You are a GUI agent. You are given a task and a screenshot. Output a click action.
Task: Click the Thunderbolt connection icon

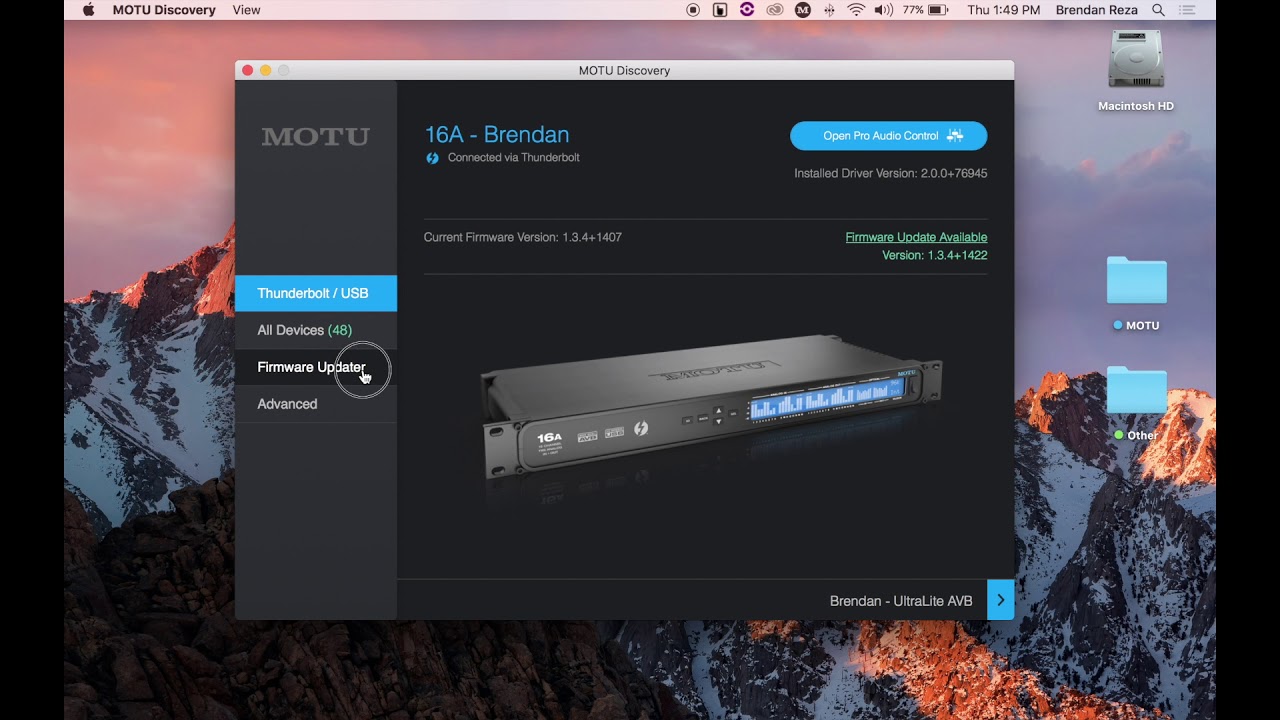point(432,158)
